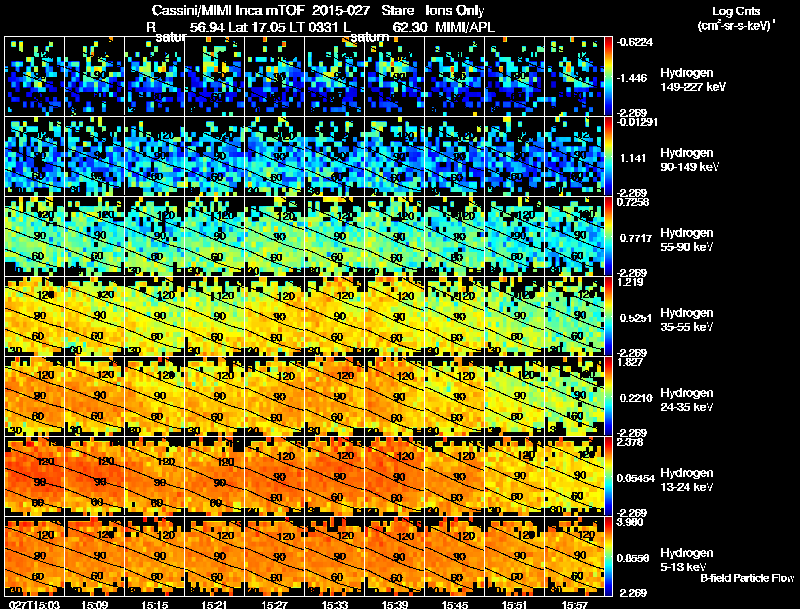
Task: Click the colorbar maximum value 2.378
Action: point(630,442)
